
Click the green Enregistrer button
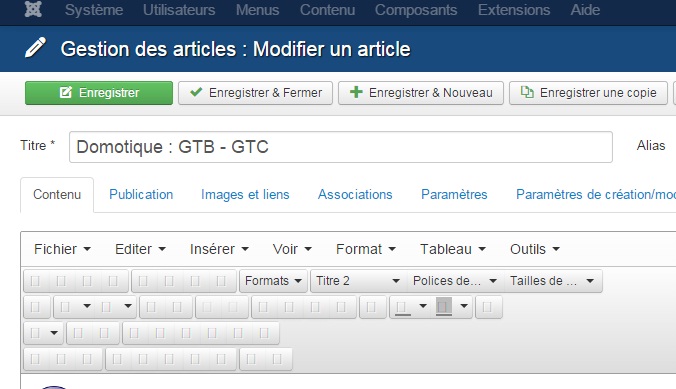(99, 93)
